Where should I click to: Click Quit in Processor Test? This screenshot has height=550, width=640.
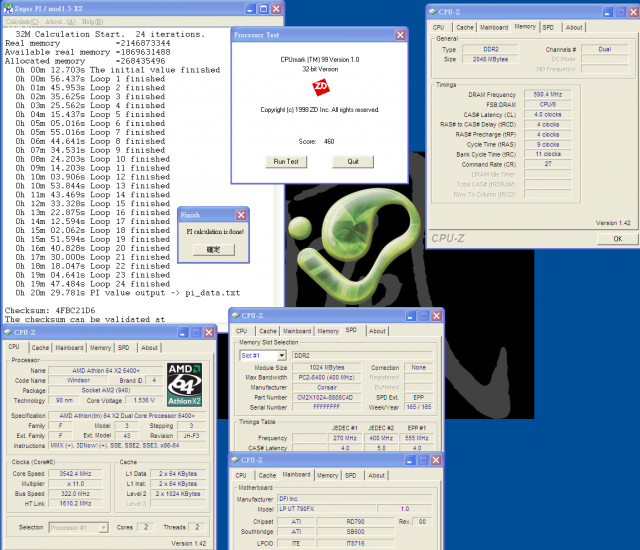coord(353,162)
